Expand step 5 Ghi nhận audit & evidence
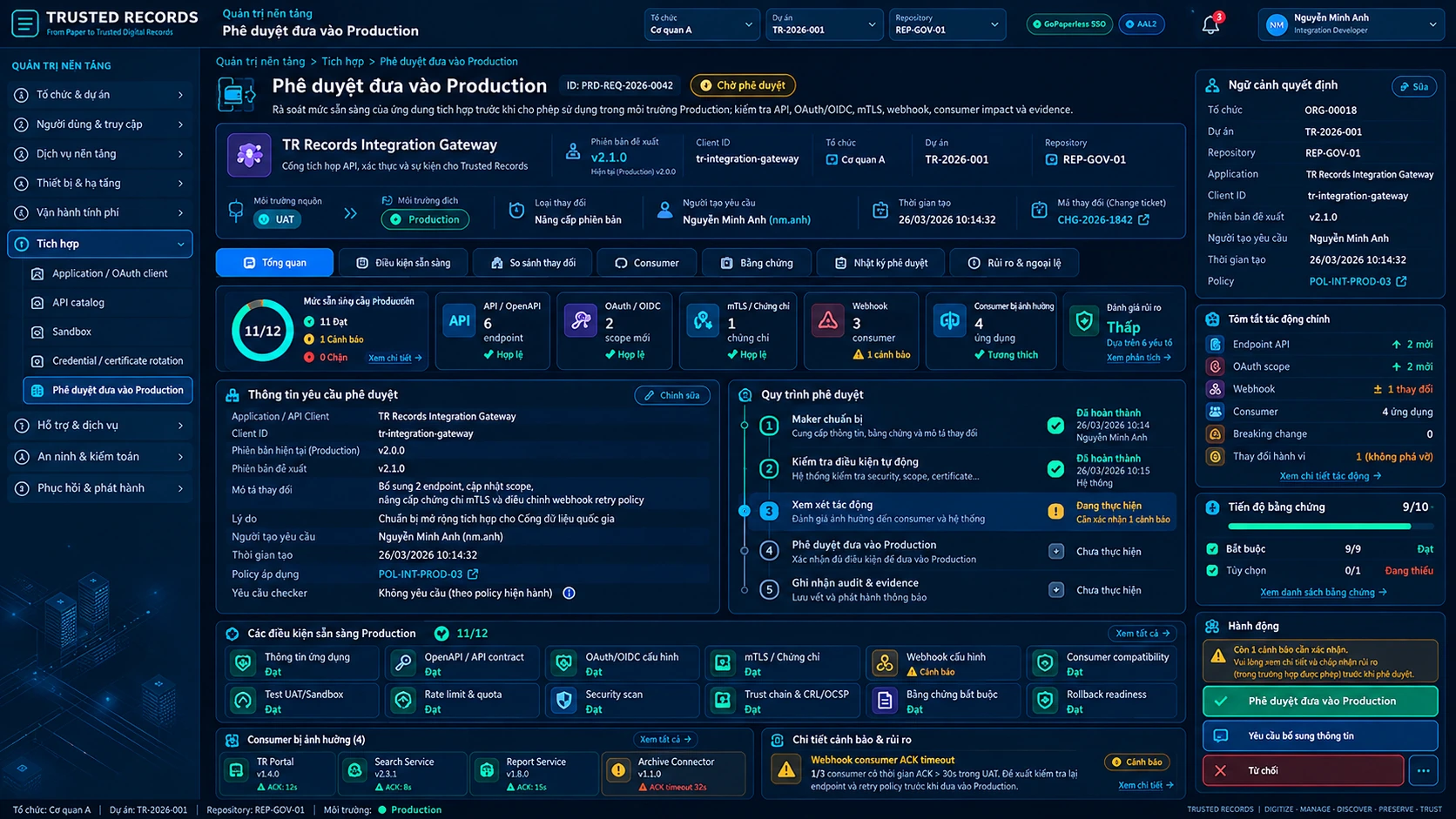The width and height of the screenshot is (1456, 819). click(1056, 590)
